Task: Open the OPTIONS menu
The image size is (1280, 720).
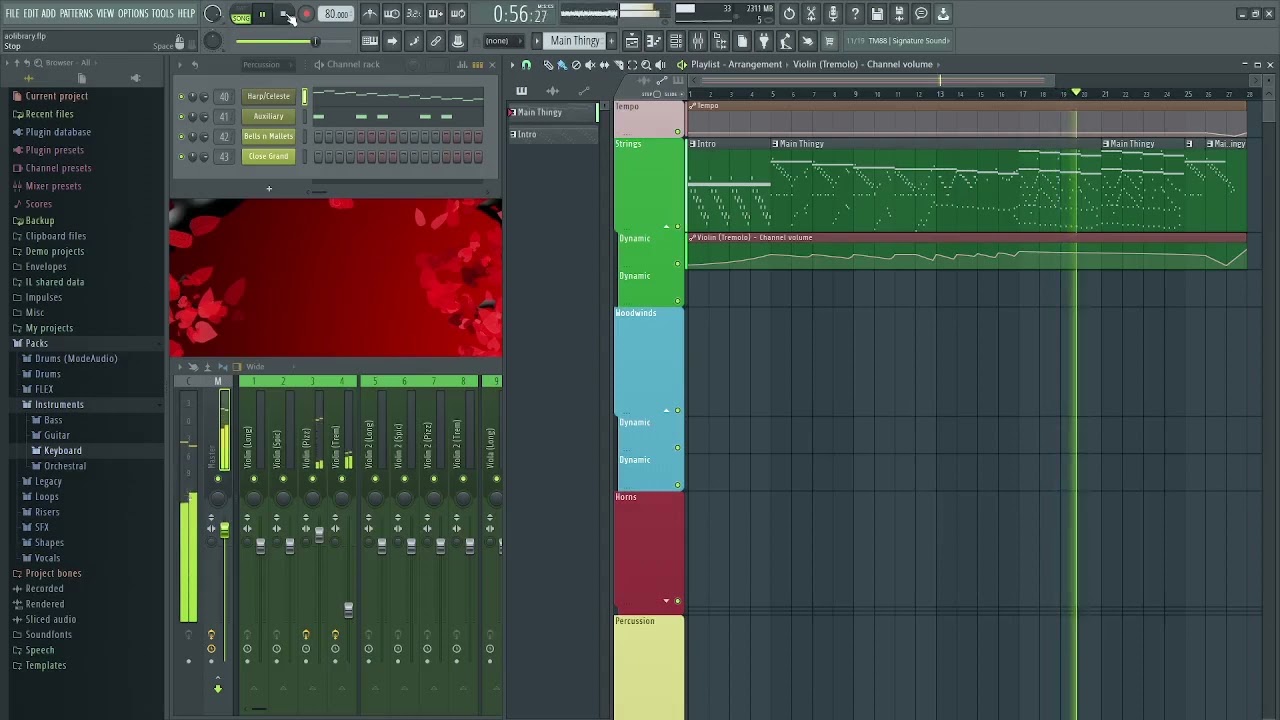Action: tap(133, 14)
